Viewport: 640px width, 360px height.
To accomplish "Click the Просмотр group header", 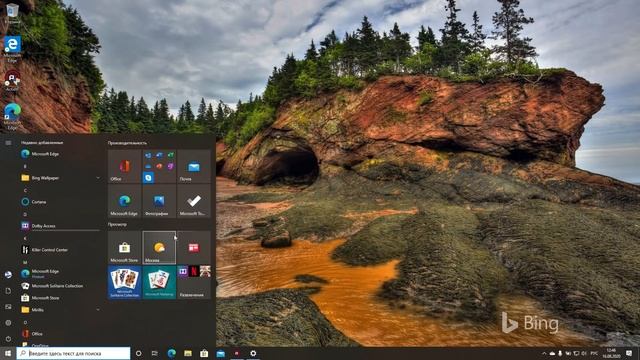I will pyautogui.click(x=117, y=224).
